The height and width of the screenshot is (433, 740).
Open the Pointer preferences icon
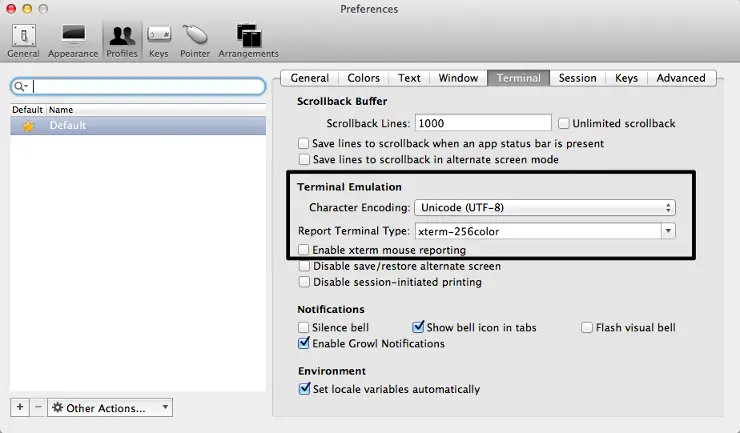(x=195, y=38)
